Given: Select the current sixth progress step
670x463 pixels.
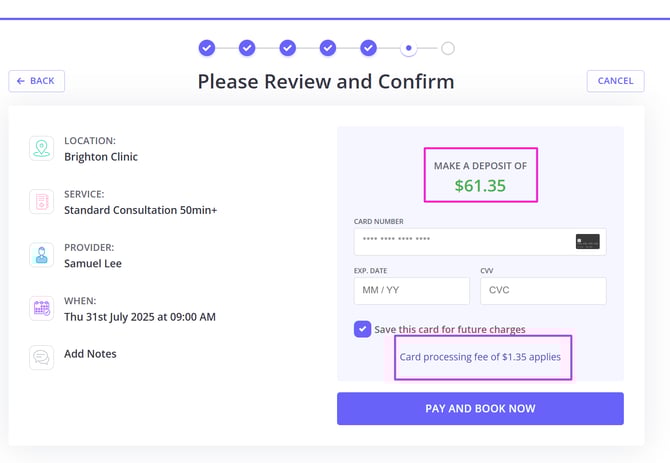Looking at the screenshot, I should click(x=408, y=48).
